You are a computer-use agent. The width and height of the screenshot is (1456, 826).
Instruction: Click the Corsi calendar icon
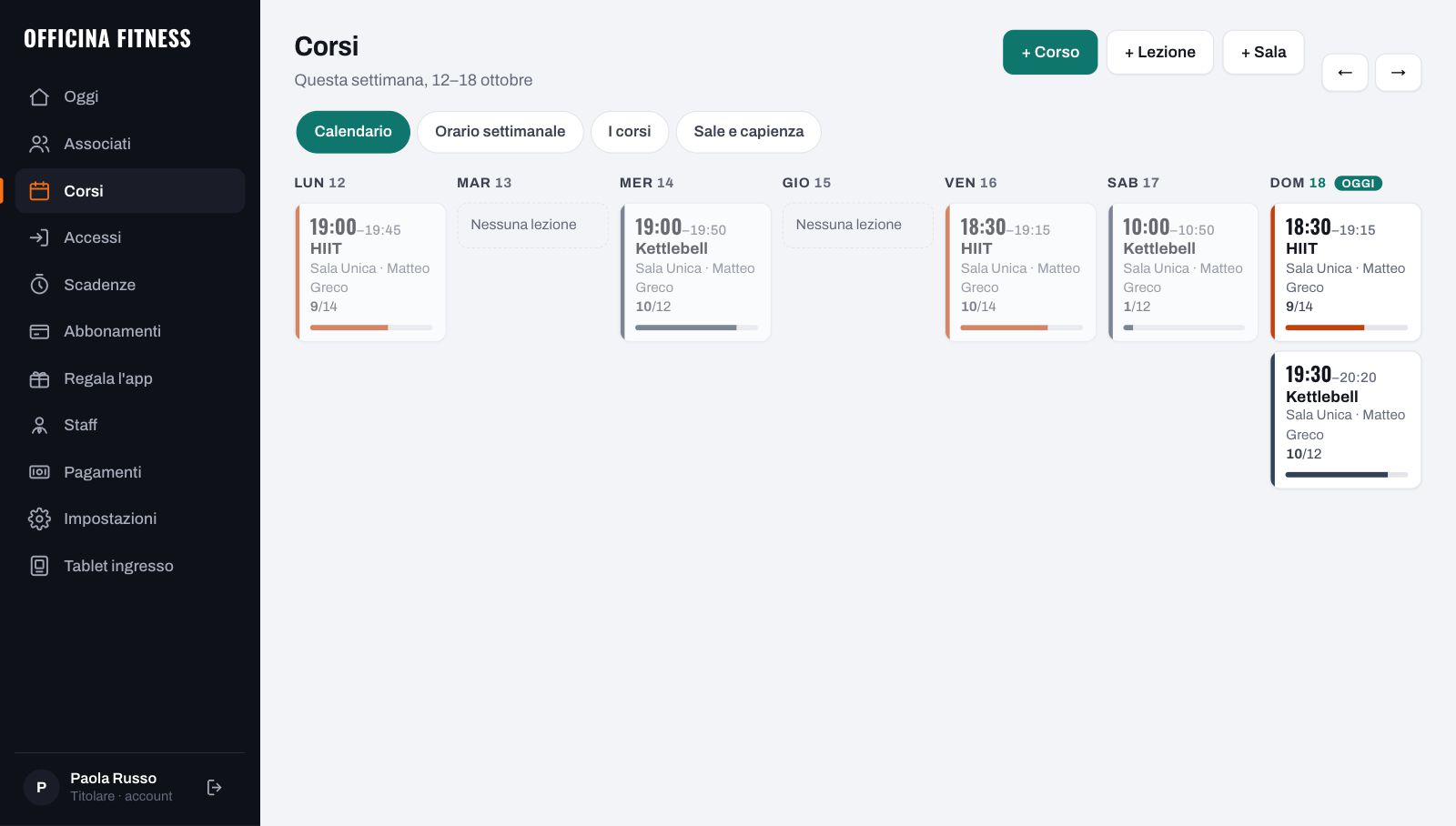click(39, 191)
